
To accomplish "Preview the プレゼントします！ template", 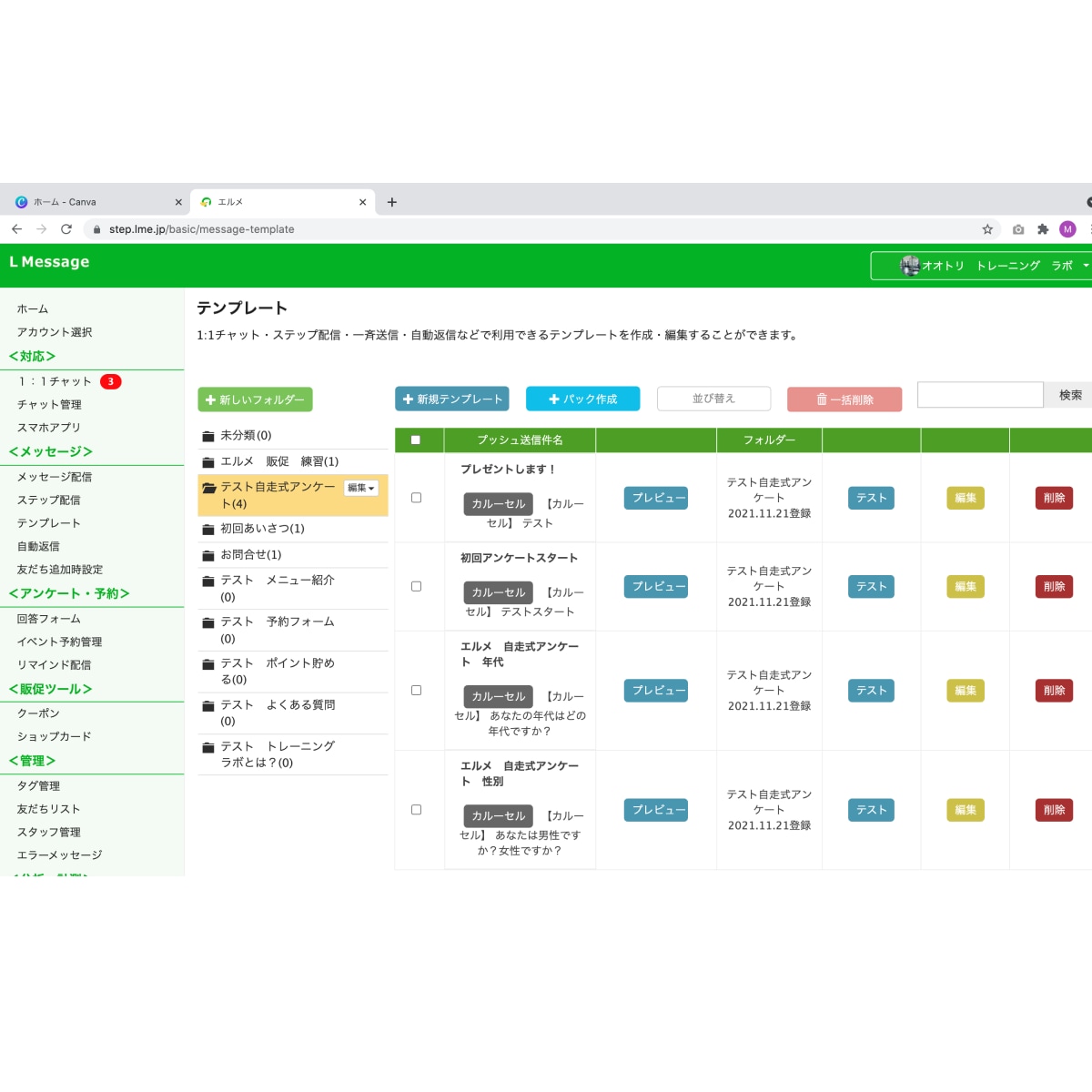I will (x=656, y=498).
